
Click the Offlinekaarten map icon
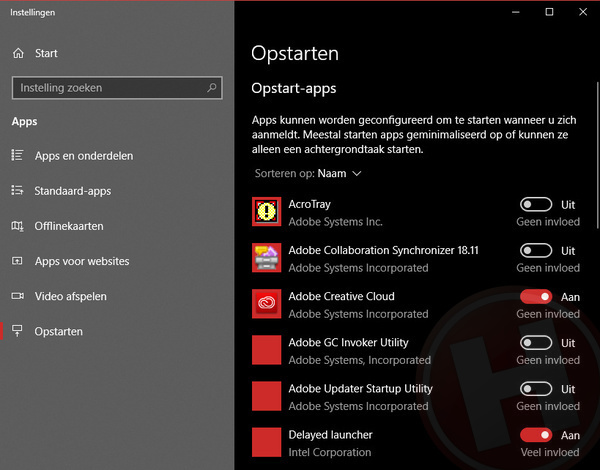pos(17,226)
